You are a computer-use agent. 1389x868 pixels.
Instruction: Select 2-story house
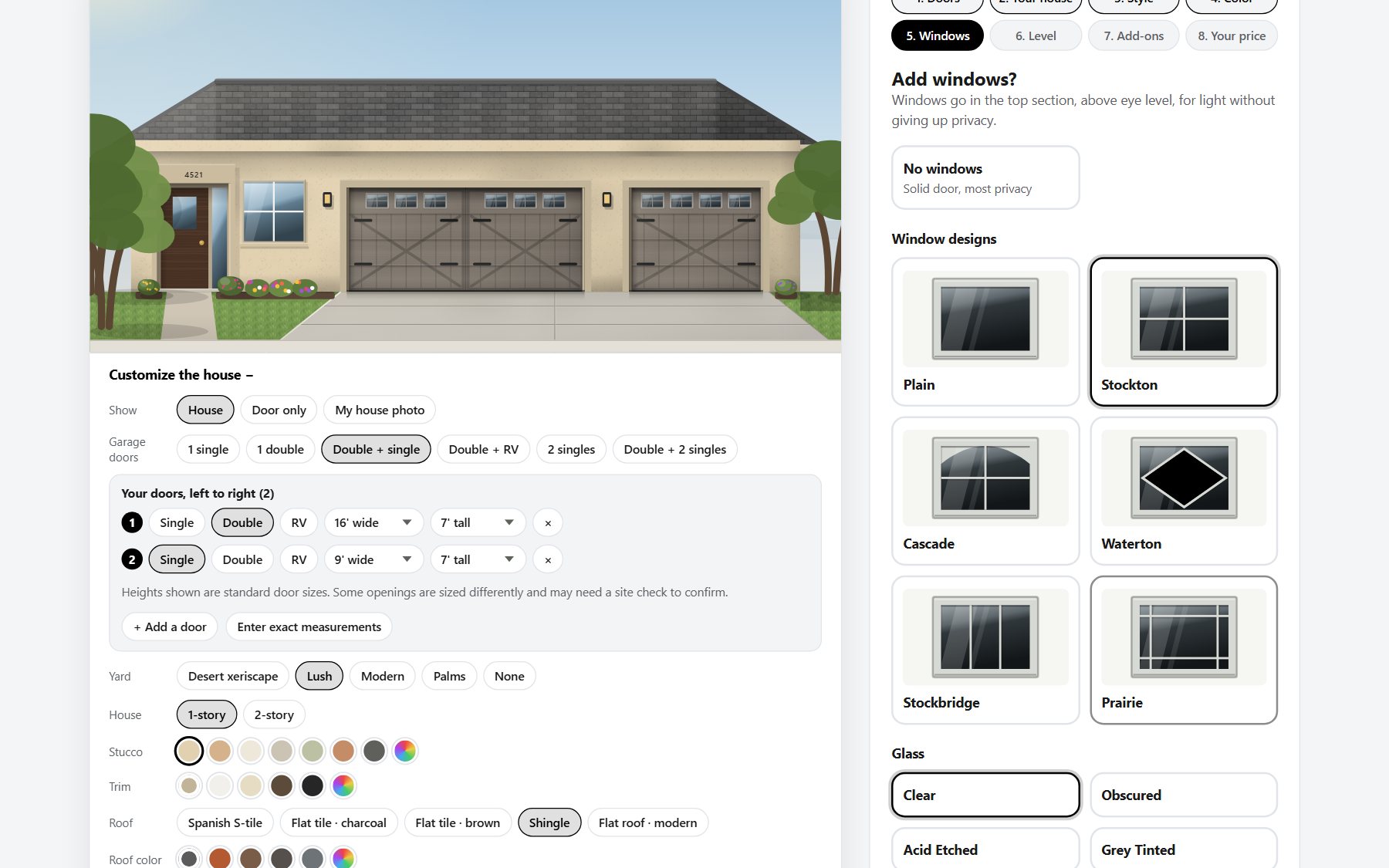click(x=274, y=715)
